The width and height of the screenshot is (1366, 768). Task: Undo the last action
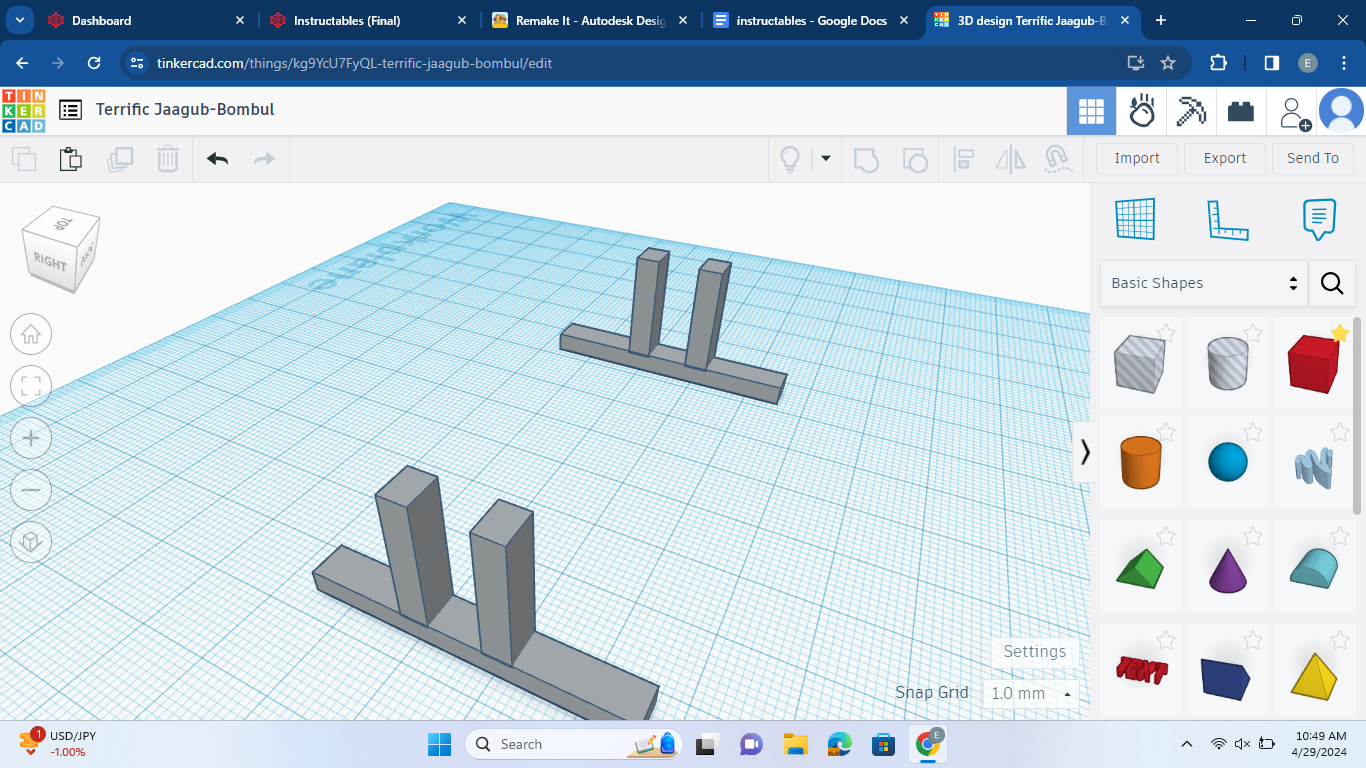pos(217,159)
